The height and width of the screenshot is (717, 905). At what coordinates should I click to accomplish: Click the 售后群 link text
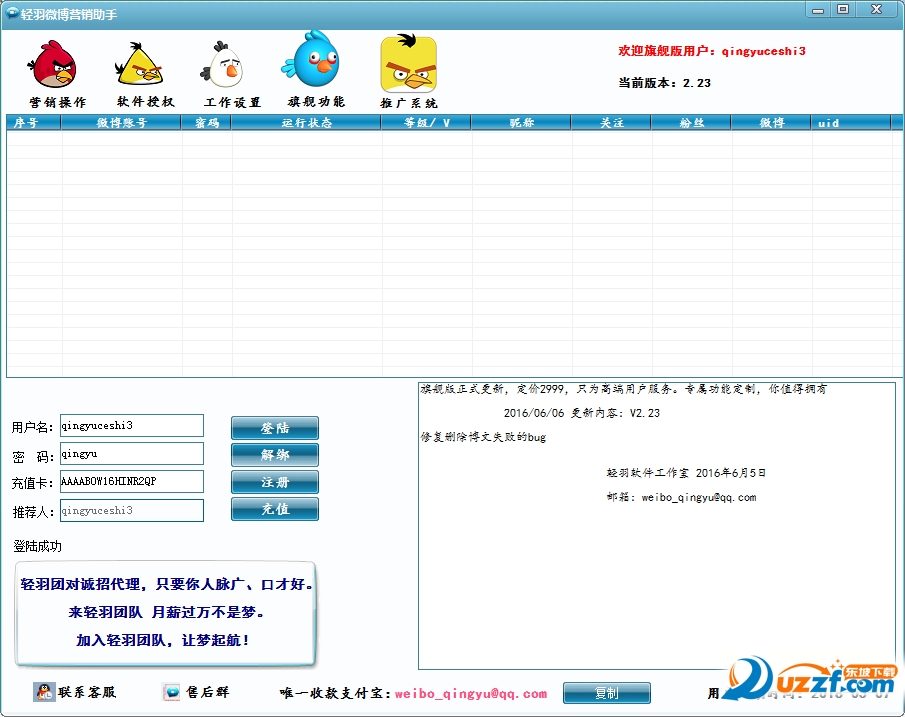(208, 692)
